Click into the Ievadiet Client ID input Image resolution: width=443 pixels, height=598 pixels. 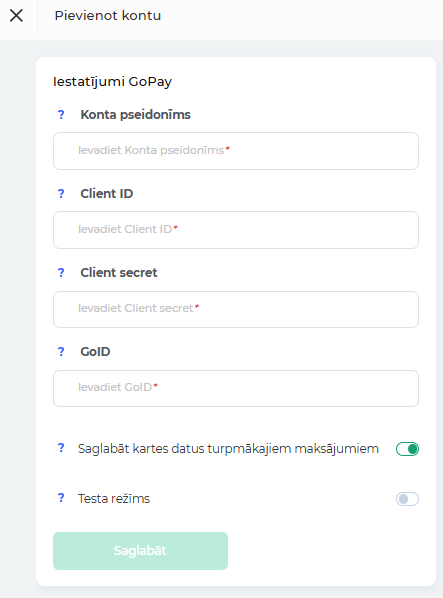pos(236,230)
